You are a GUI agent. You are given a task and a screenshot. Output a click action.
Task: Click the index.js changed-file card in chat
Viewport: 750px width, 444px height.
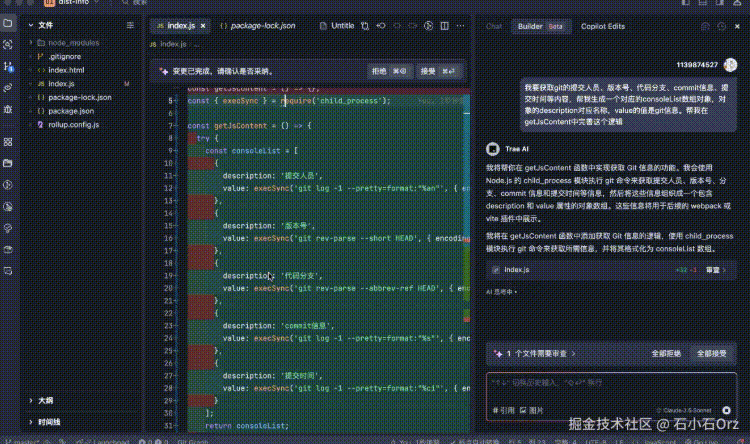611,270
